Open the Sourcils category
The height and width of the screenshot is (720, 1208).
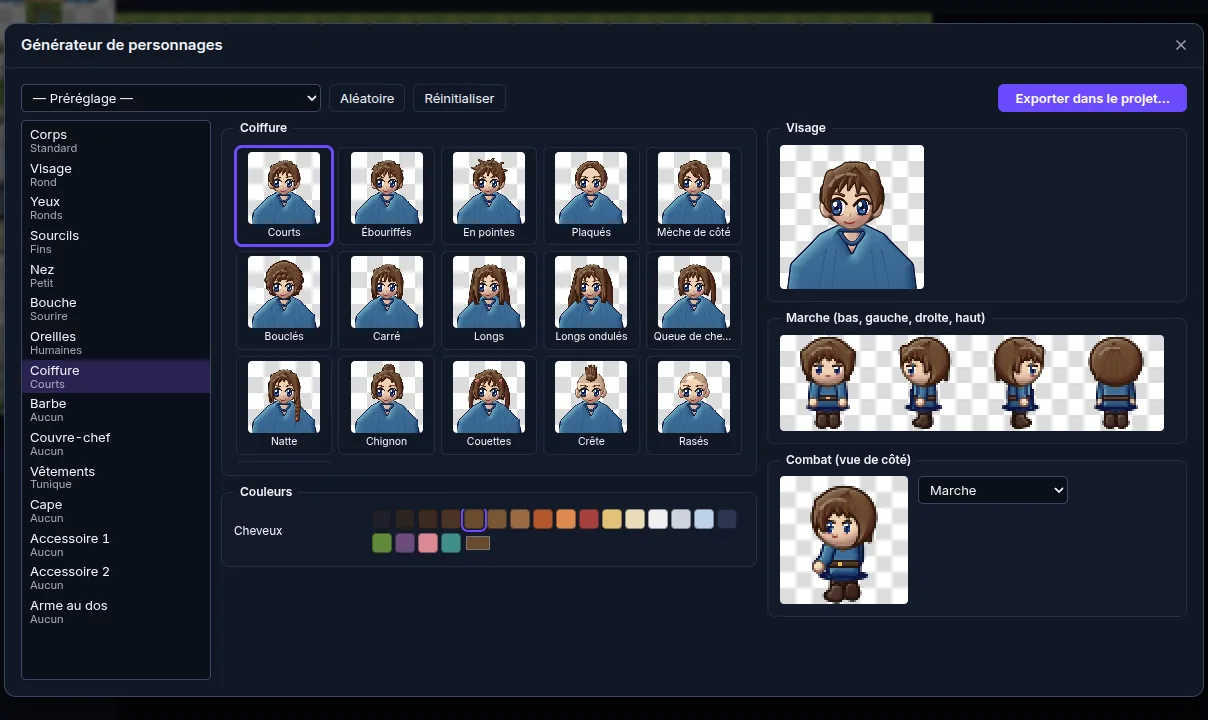[116, 242]
